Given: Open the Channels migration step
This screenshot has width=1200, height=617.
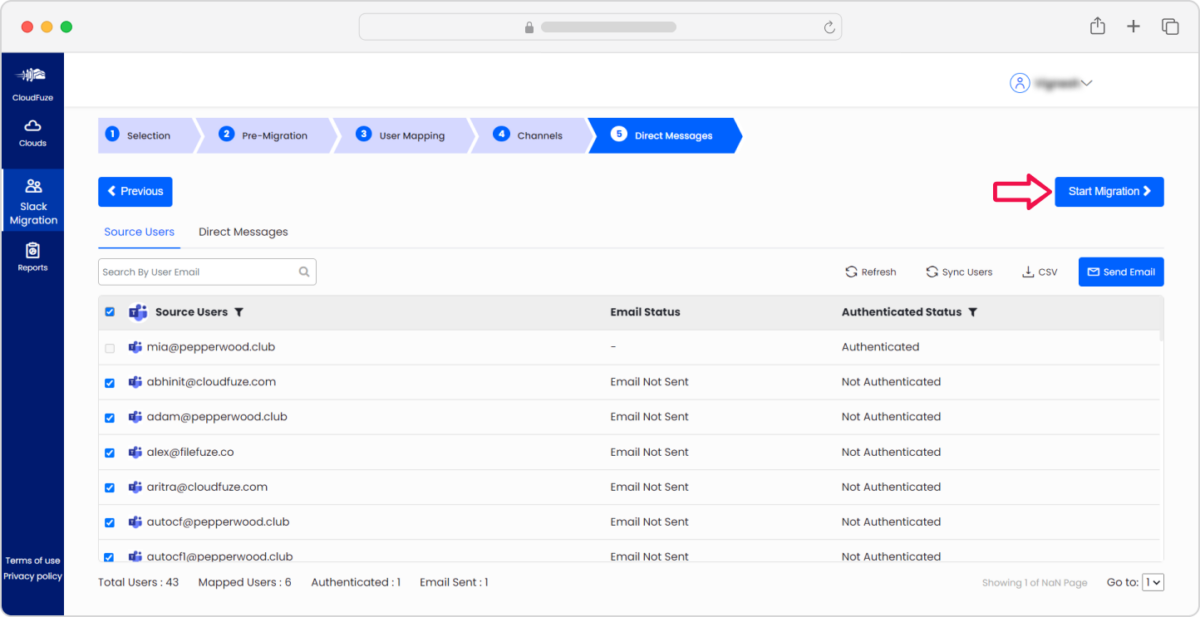Looking at the screenshot, I should (532, 133).
